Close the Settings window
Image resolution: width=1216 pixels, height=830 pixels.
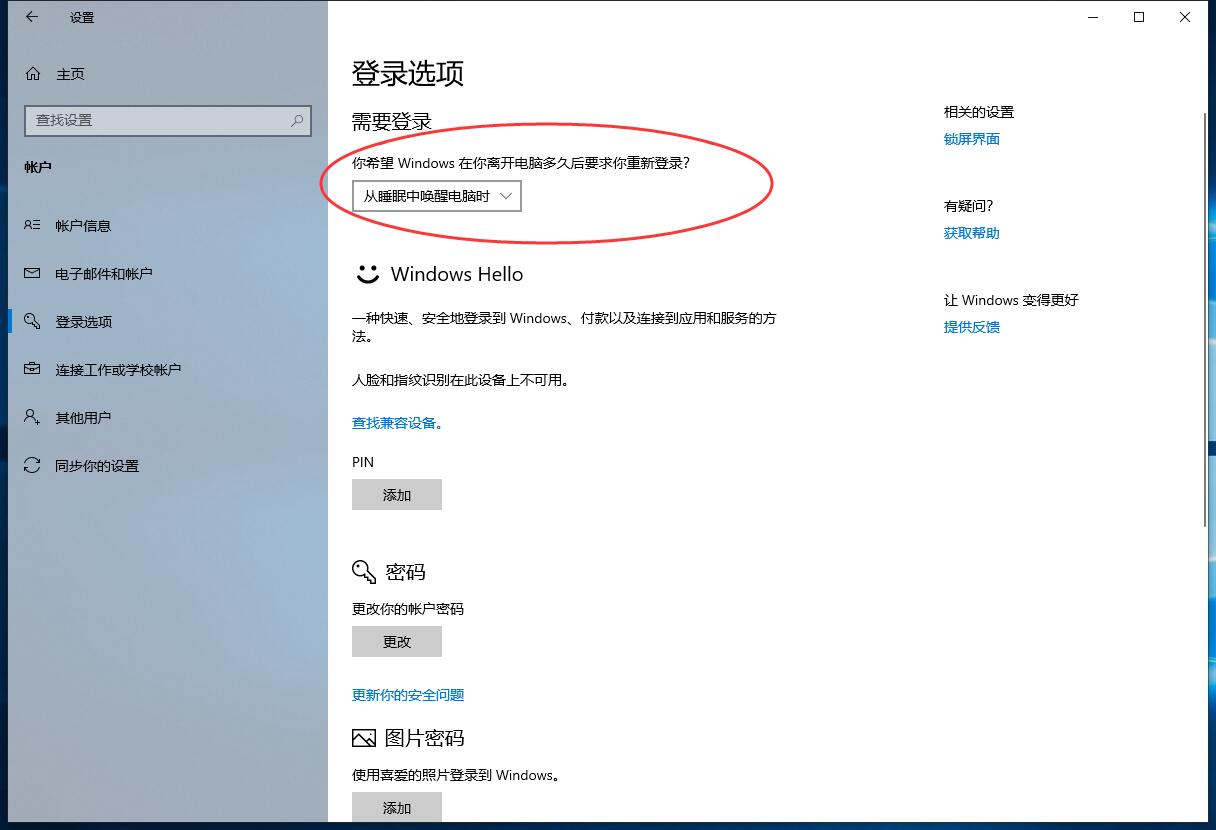[x=1185, y=17]
